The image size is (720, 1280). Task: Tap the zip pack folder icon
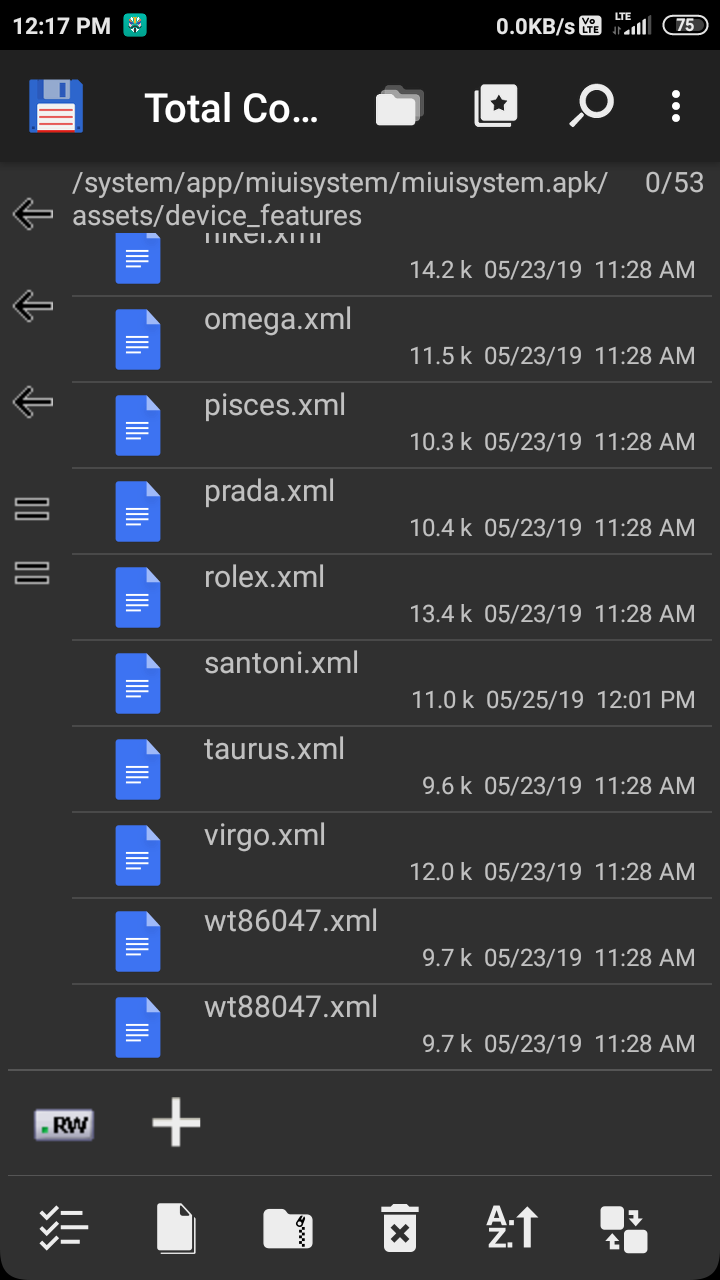pos(288,1228)
